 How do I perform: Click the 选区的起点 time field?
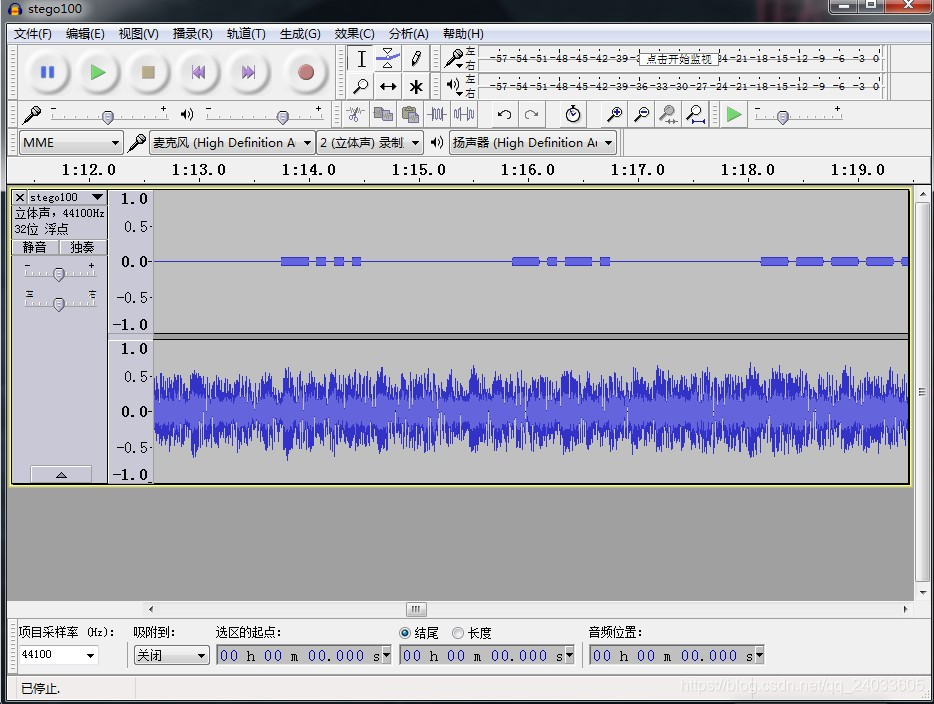[x=304, y=655]
